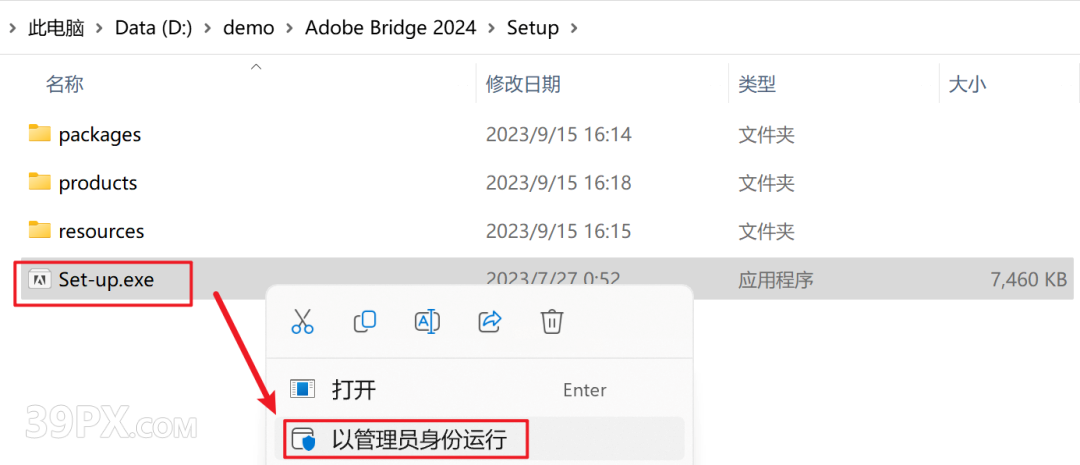
Task: Select the resources folder icon
Action: 40,230
